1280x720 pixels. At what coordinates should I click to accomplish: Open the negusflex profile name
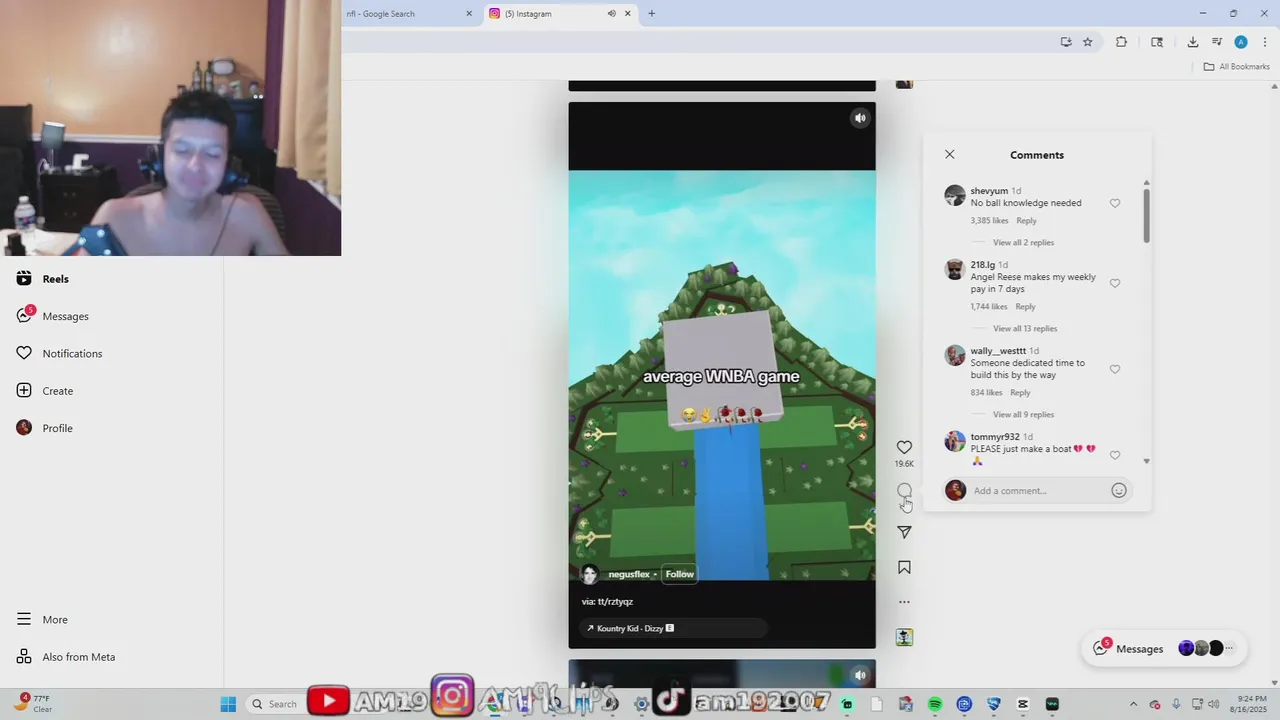[x=629, y=574]
